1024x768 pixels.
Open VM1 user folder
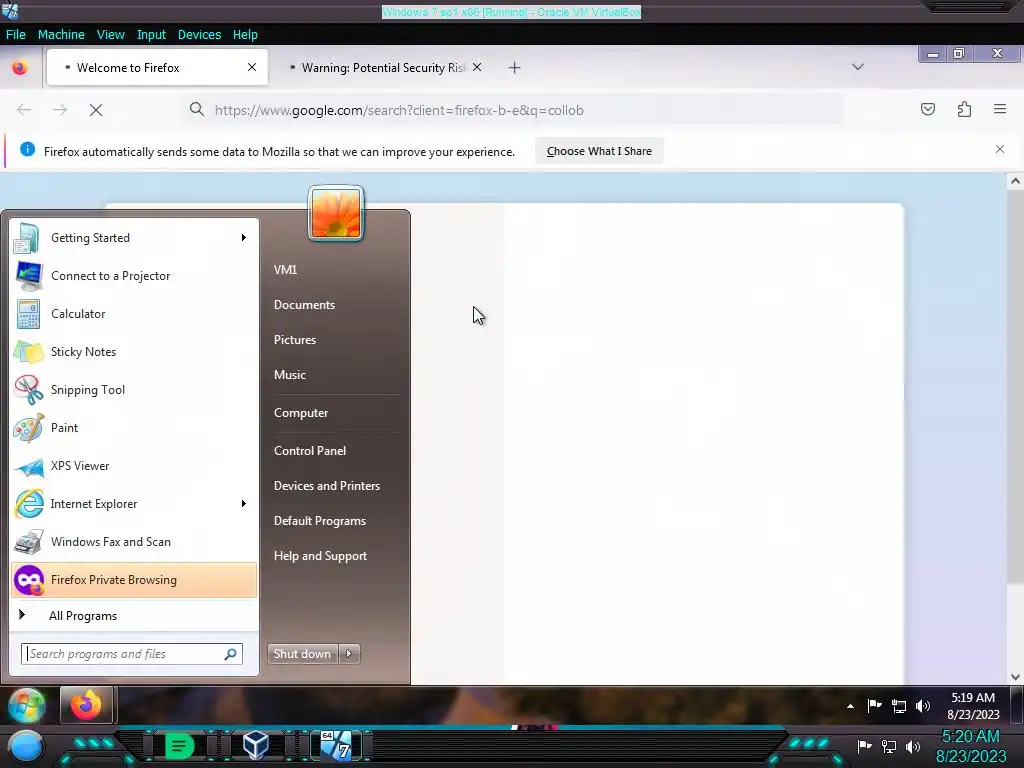click(285, 269)
